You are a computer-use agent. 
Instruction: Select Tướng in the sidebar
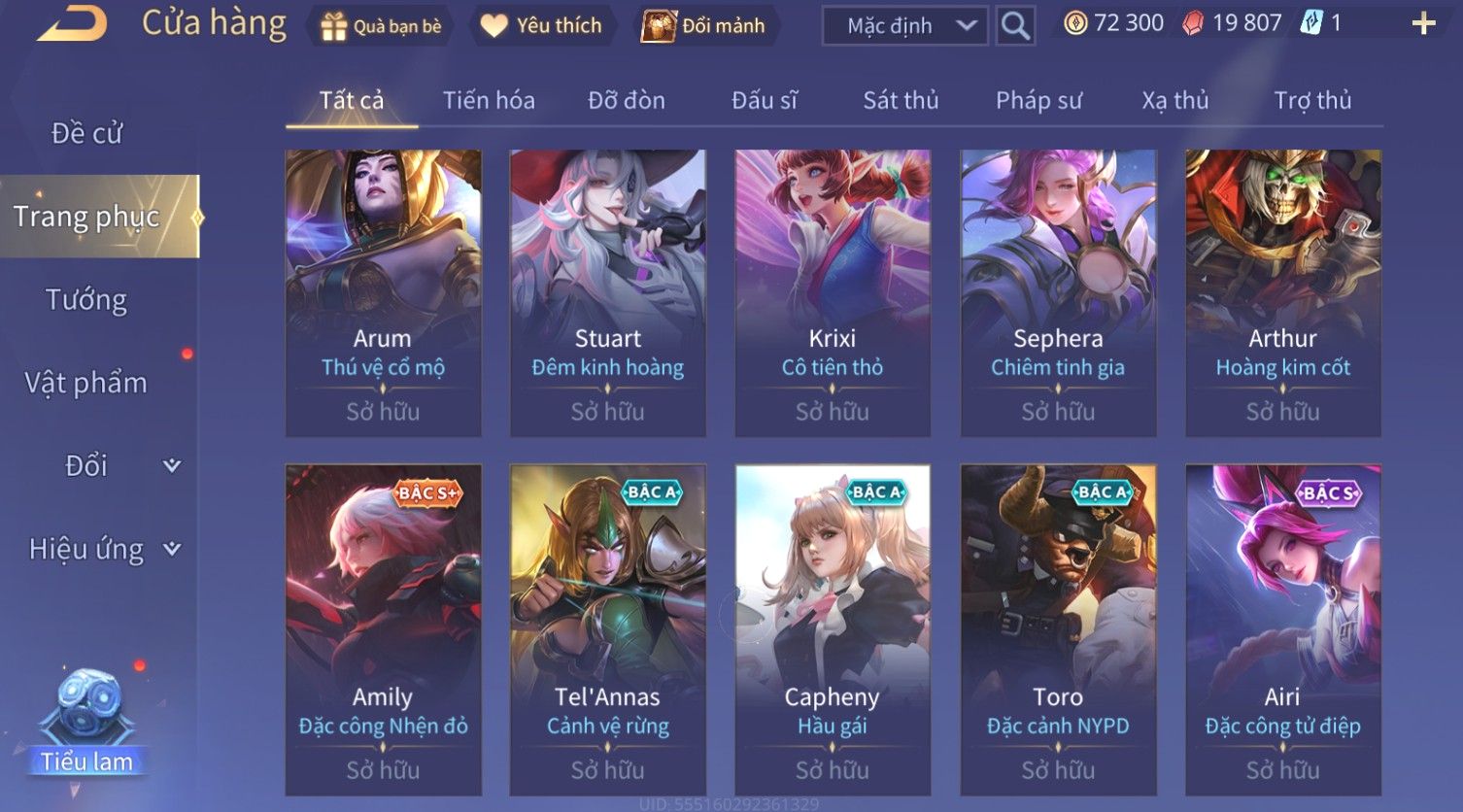(x=86, y=300)
